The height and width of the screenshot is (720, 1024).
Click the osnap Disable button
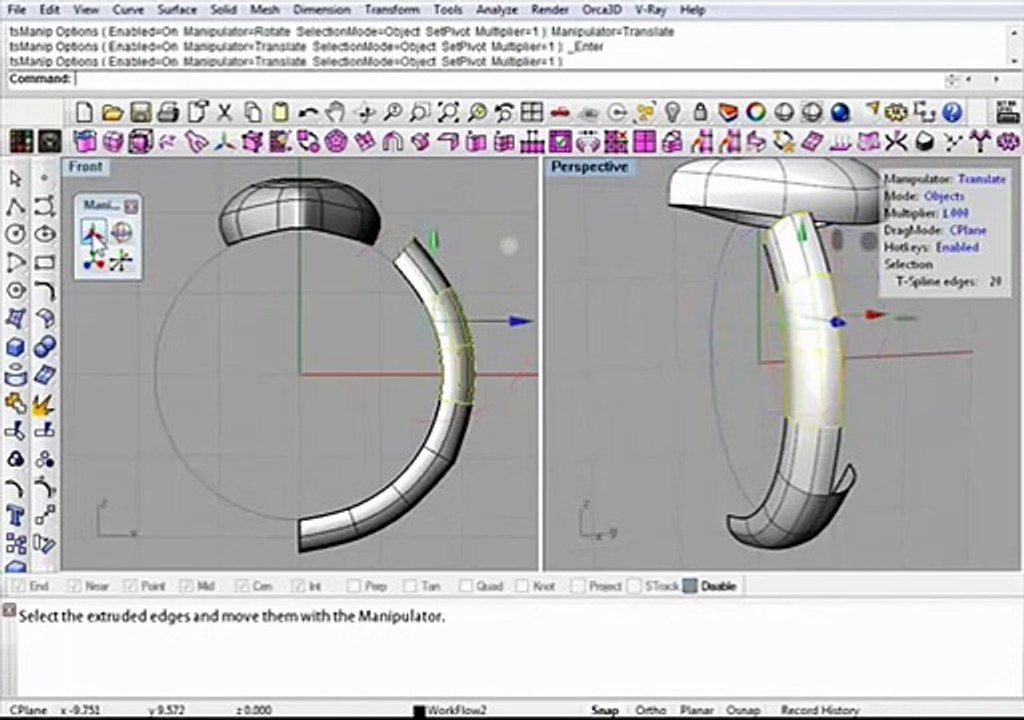coord(711,586)
